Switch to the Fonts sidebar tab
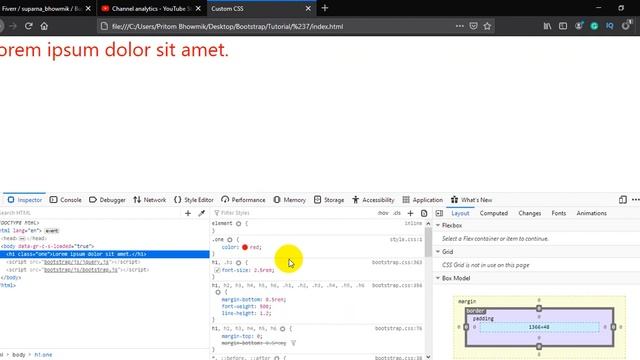The image size is (640, 360). click(558, 213)
